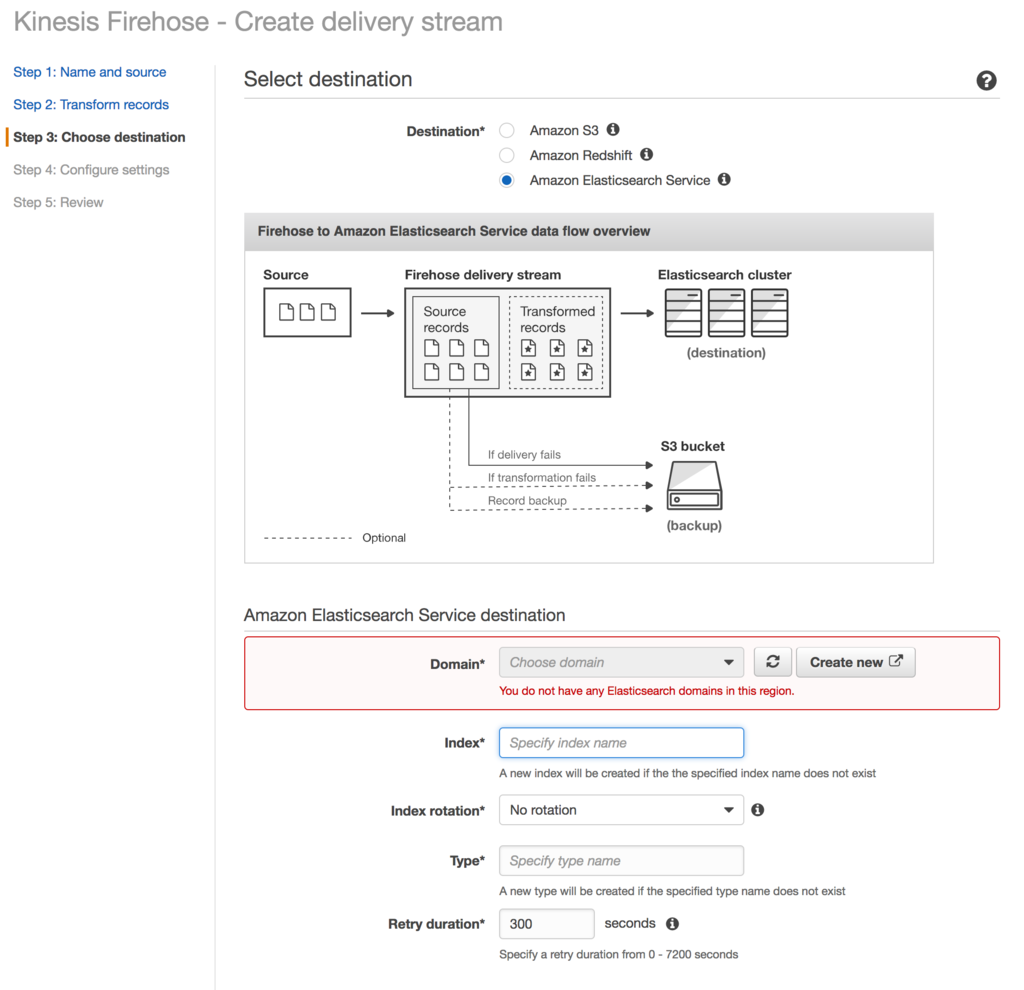This screenshot has width=1024, height=990.
Task: Select the Amazon Redshift destination radio button
Action: (507, 155)
